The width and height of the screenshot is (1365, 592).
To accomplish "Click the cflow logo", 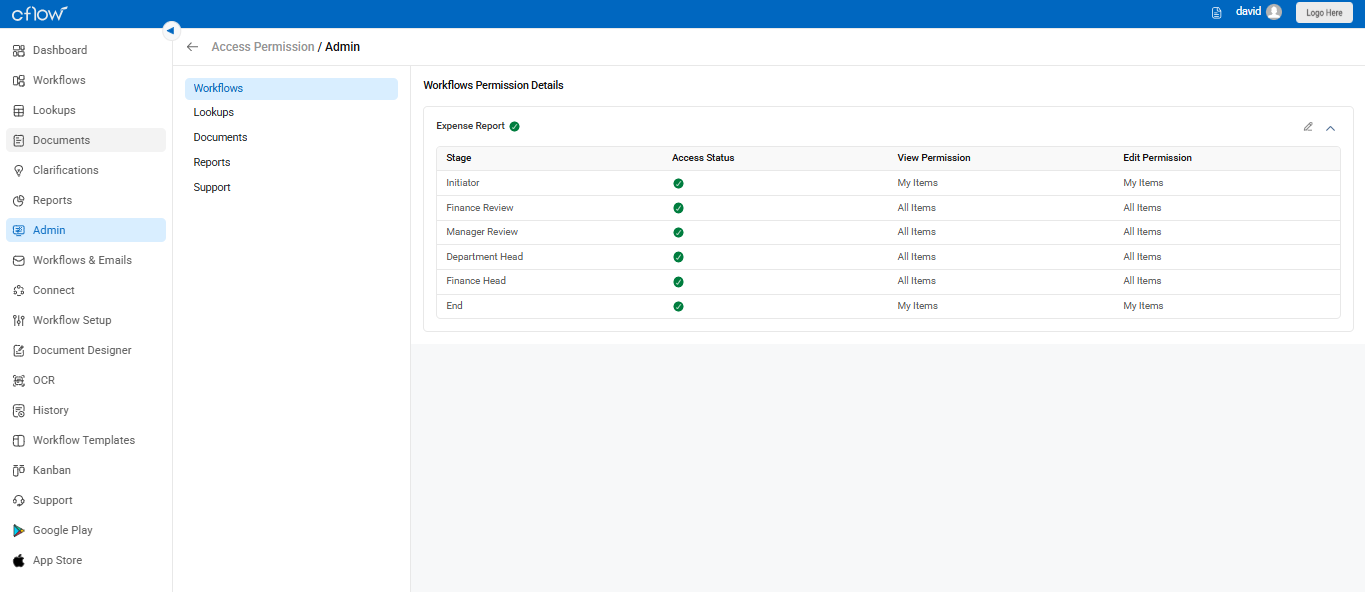I will 40,13.
